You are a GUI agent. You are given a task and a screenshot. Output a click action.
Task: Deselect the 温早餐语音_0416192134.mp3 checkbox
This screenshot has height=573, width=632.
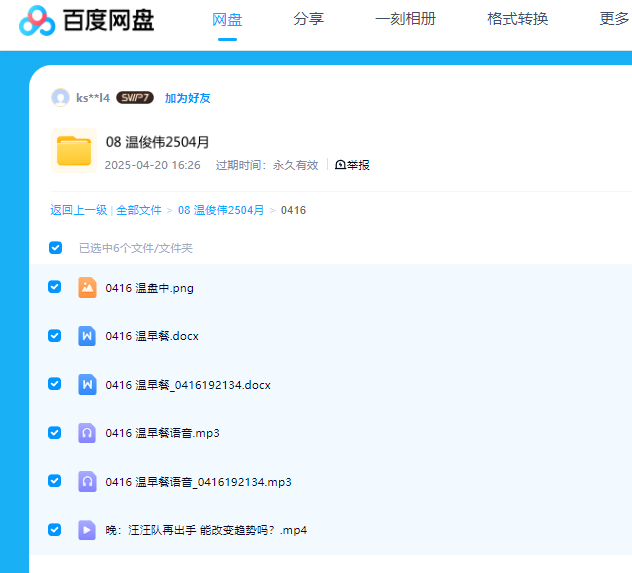55,481
